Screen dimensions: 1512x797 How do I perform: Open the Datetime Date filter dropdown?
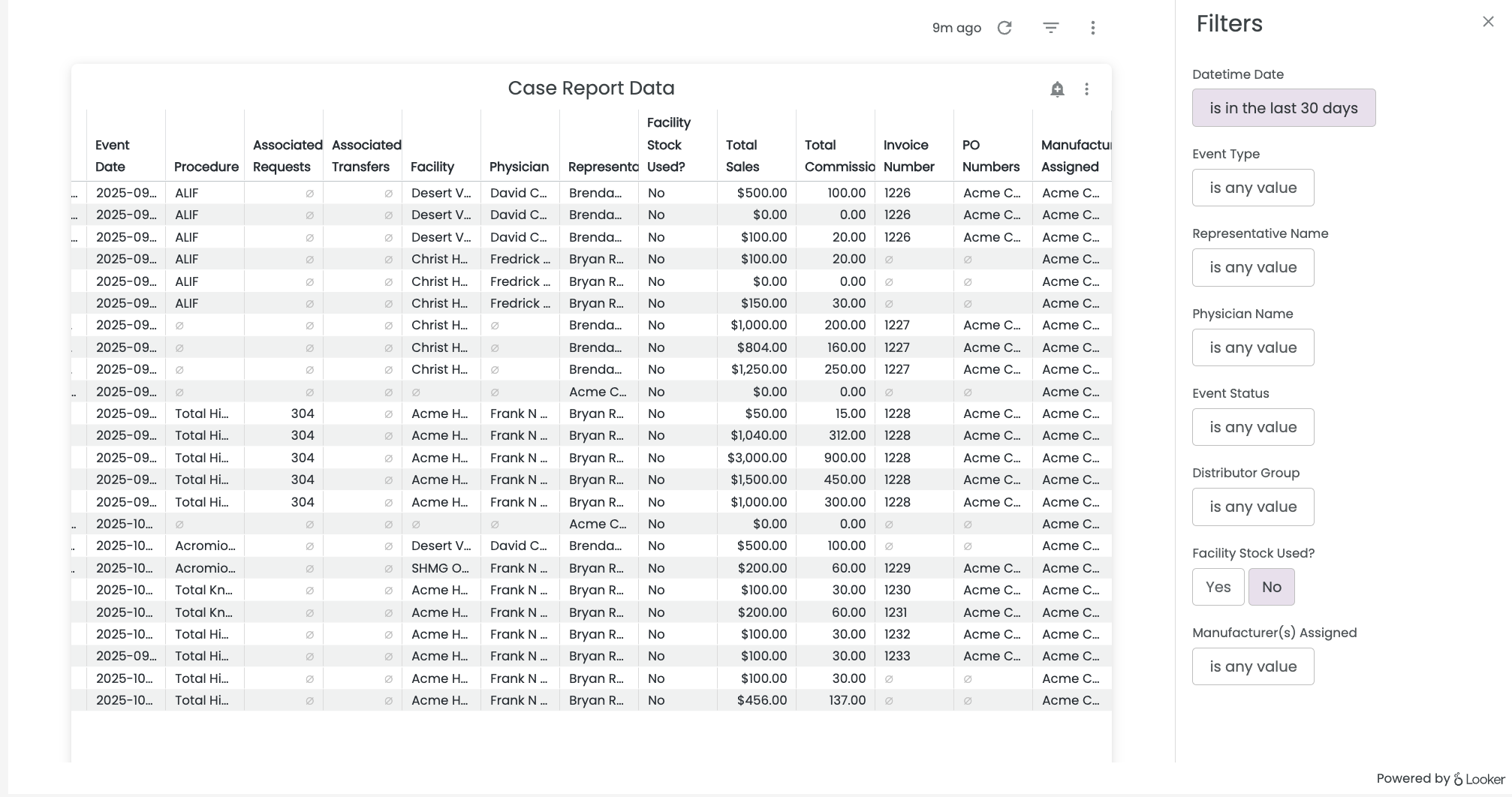1283,108
